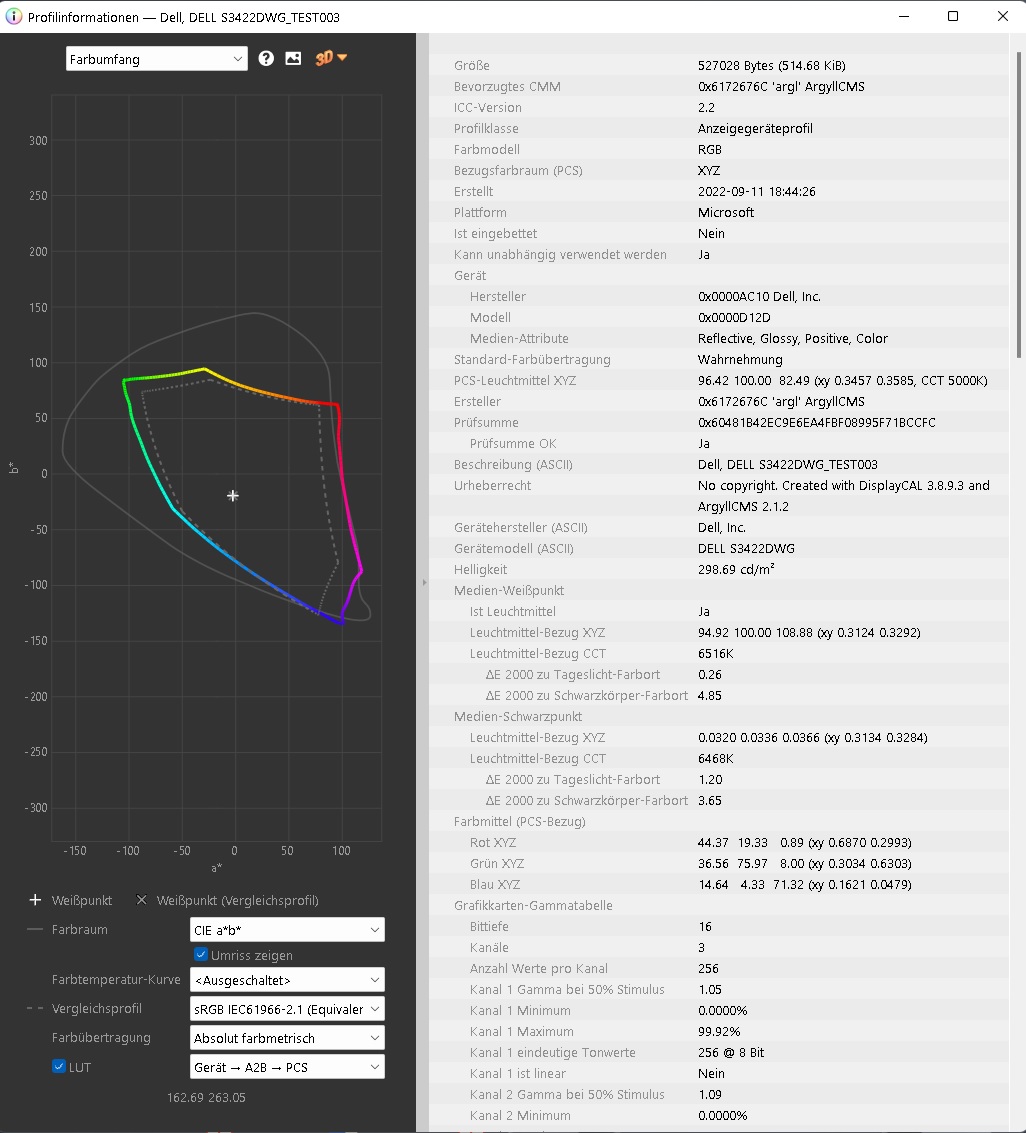Click the splitter arrow between panels
Screen dimensions: 1026x1133
[x=424, y=582]
